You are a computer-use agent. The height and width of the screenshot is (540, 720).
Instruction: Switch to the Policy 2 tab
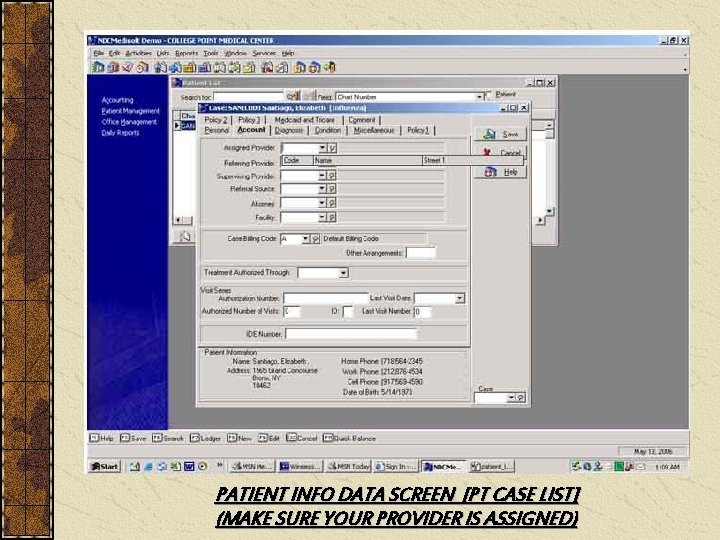click(216, 120)
